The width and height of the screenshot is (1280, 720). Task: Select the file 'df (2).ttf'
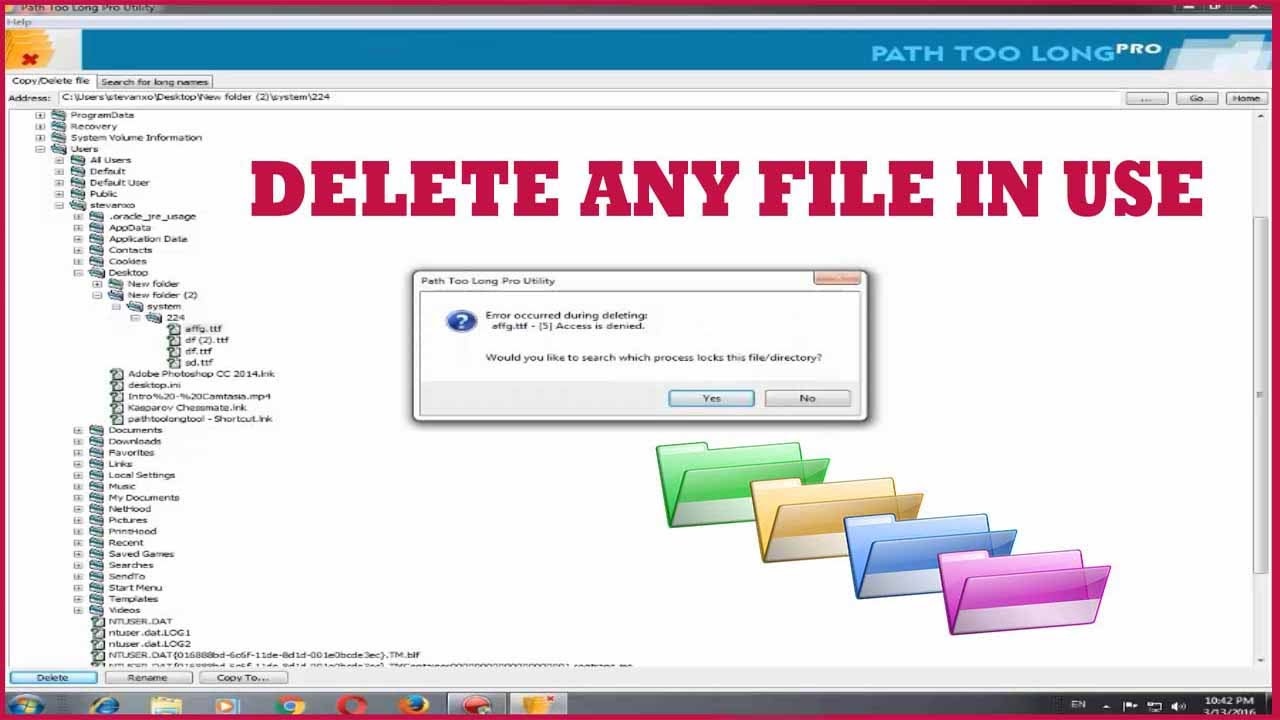(x=207, y=340)
